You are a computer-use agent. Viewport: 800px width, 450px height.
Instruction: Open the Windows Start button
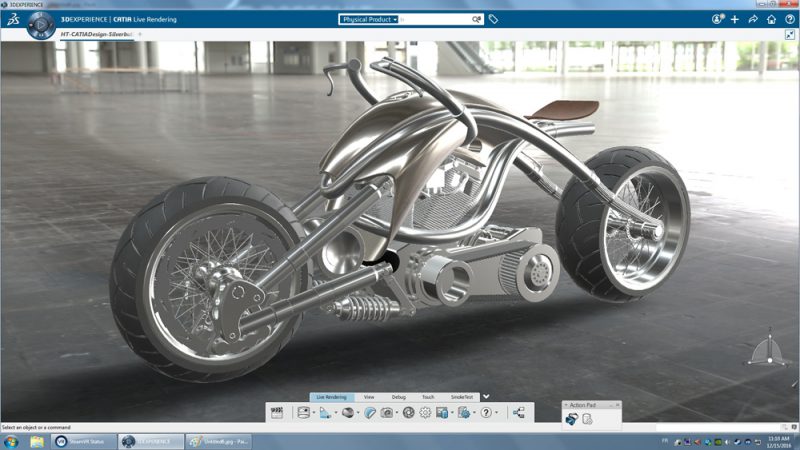pyautogui.click(x=11, y=442)
